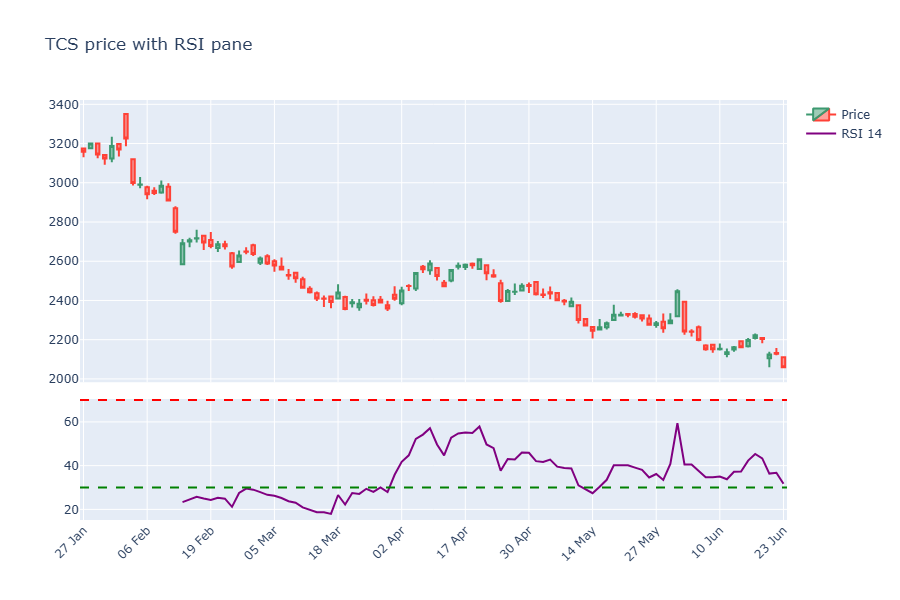Screen dimensions: 900x600
Task: Click the '3000' price axis label
Action: point(64,183)
